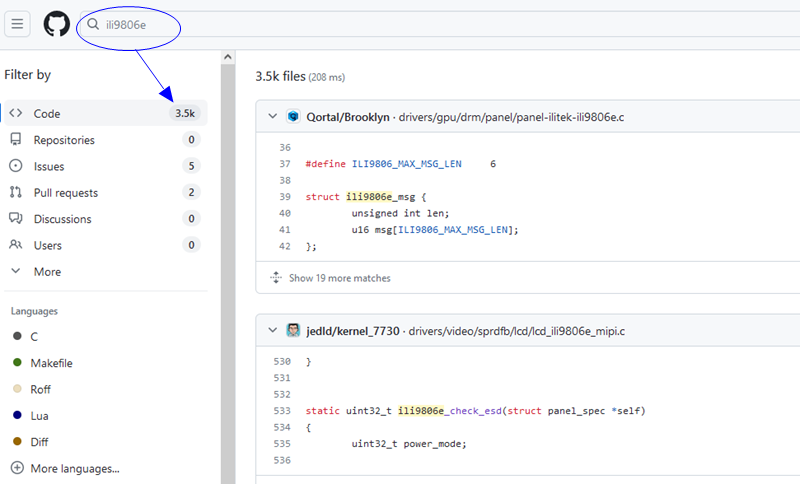The image size is (800, 484).
Task: Click the C language color dot
Action: [x=17, y=336]
